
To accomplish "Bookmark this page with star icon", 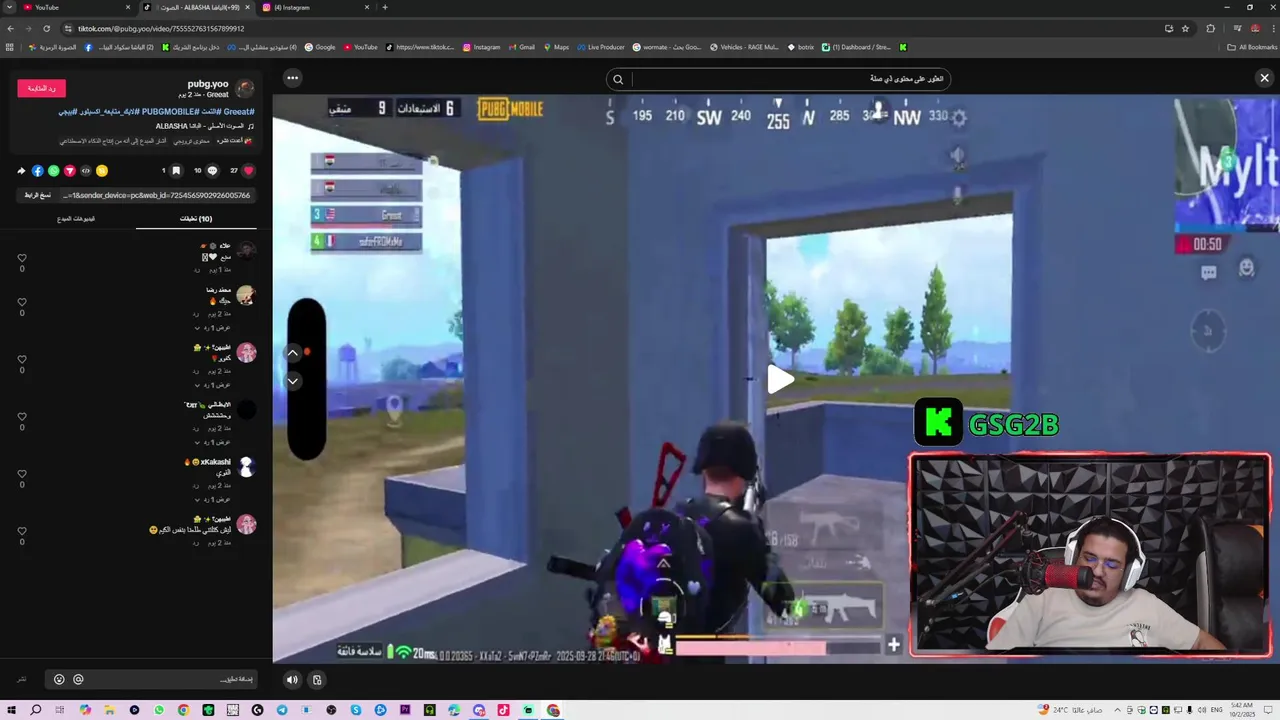I will (1185, 28).
